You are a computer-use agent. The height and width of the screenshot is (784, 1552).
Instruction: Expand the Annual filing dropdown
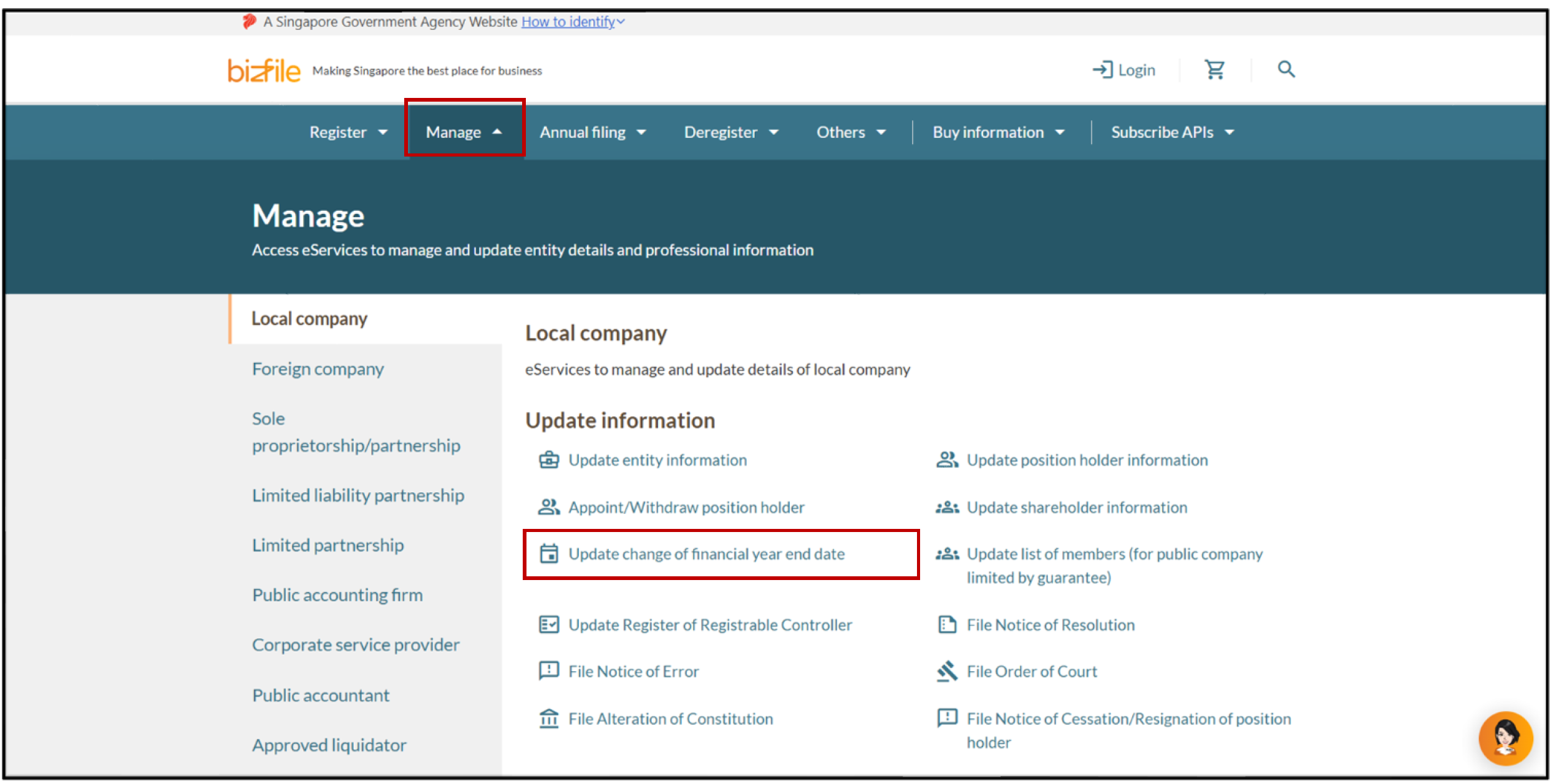592,132
